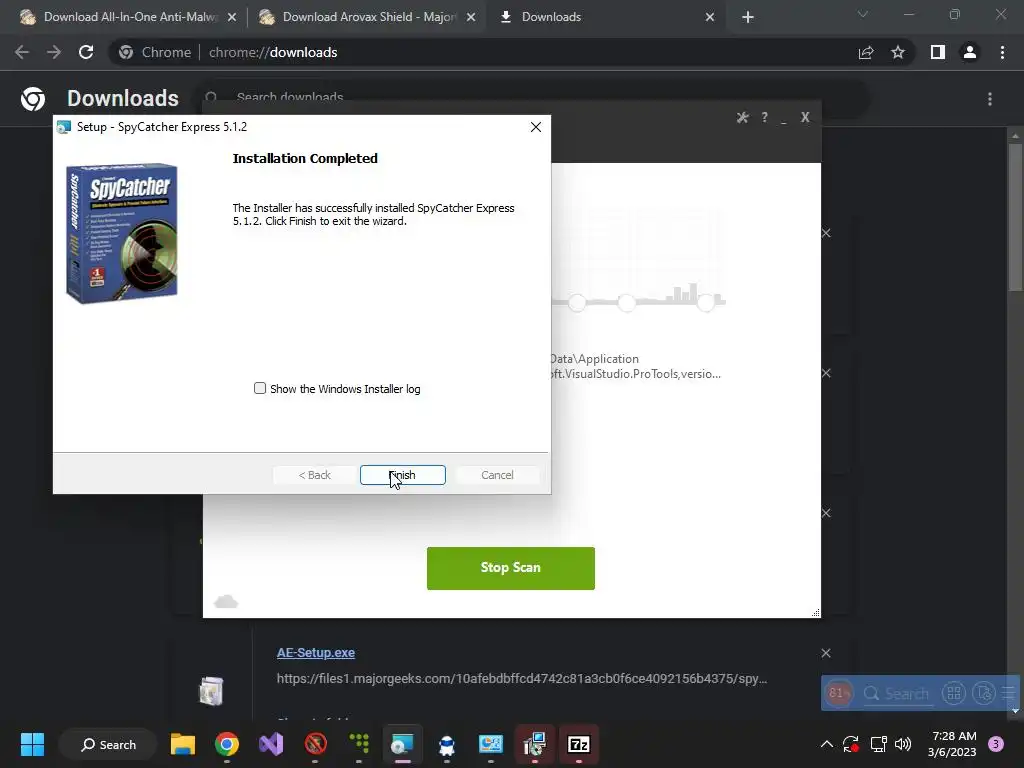Enable Show the Windows Installer log checkbox
This screenshot has width=1024, height=768.
[260, 389]
